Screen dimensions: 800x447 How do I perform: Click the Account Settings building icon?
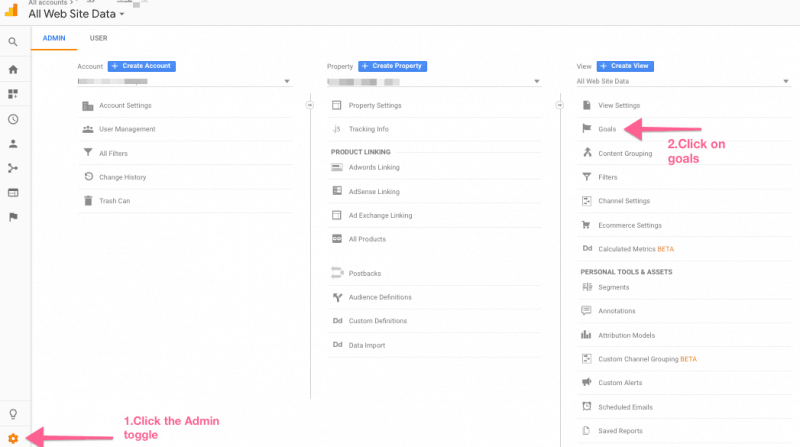point(88,106)
